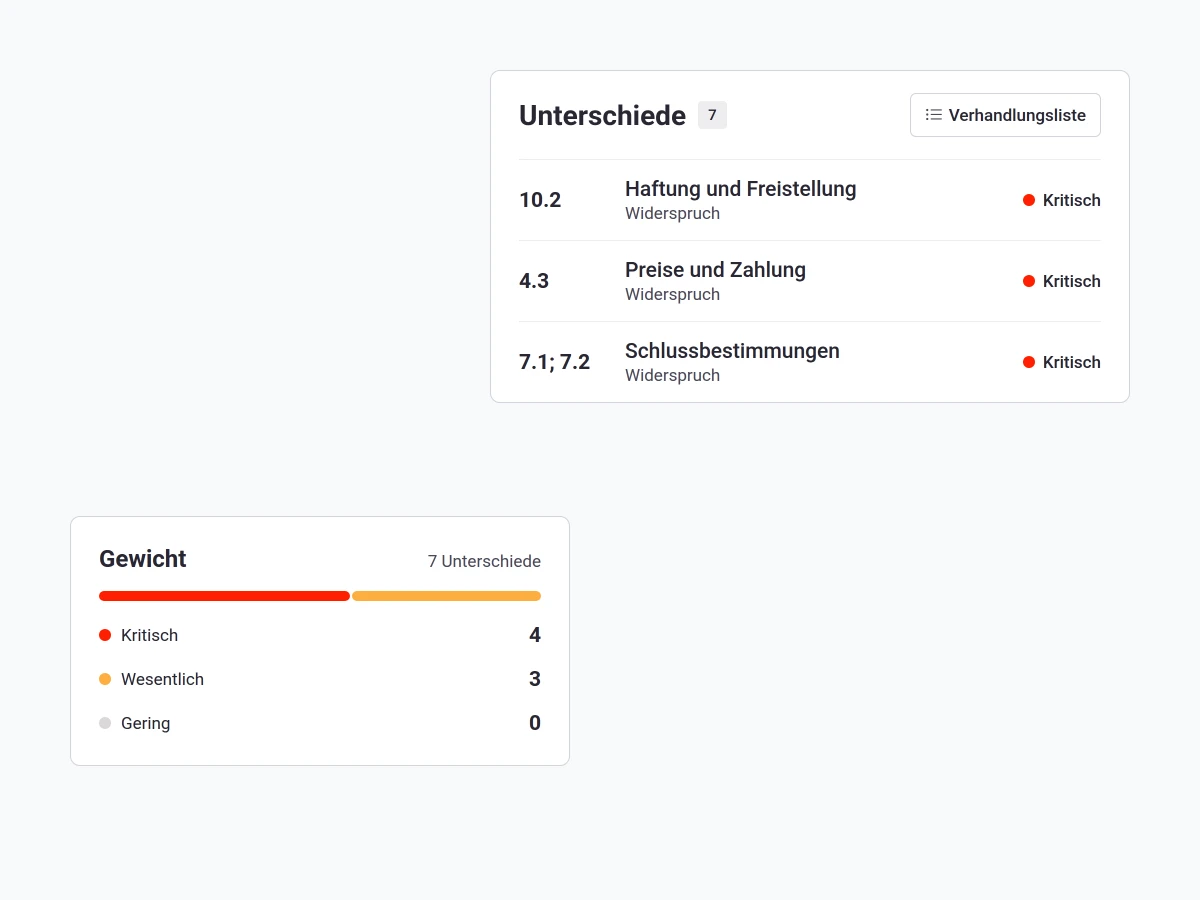1200x900 pixels.
Task: Open the Verhandlungsliste button
Action: coord(1005,115)
